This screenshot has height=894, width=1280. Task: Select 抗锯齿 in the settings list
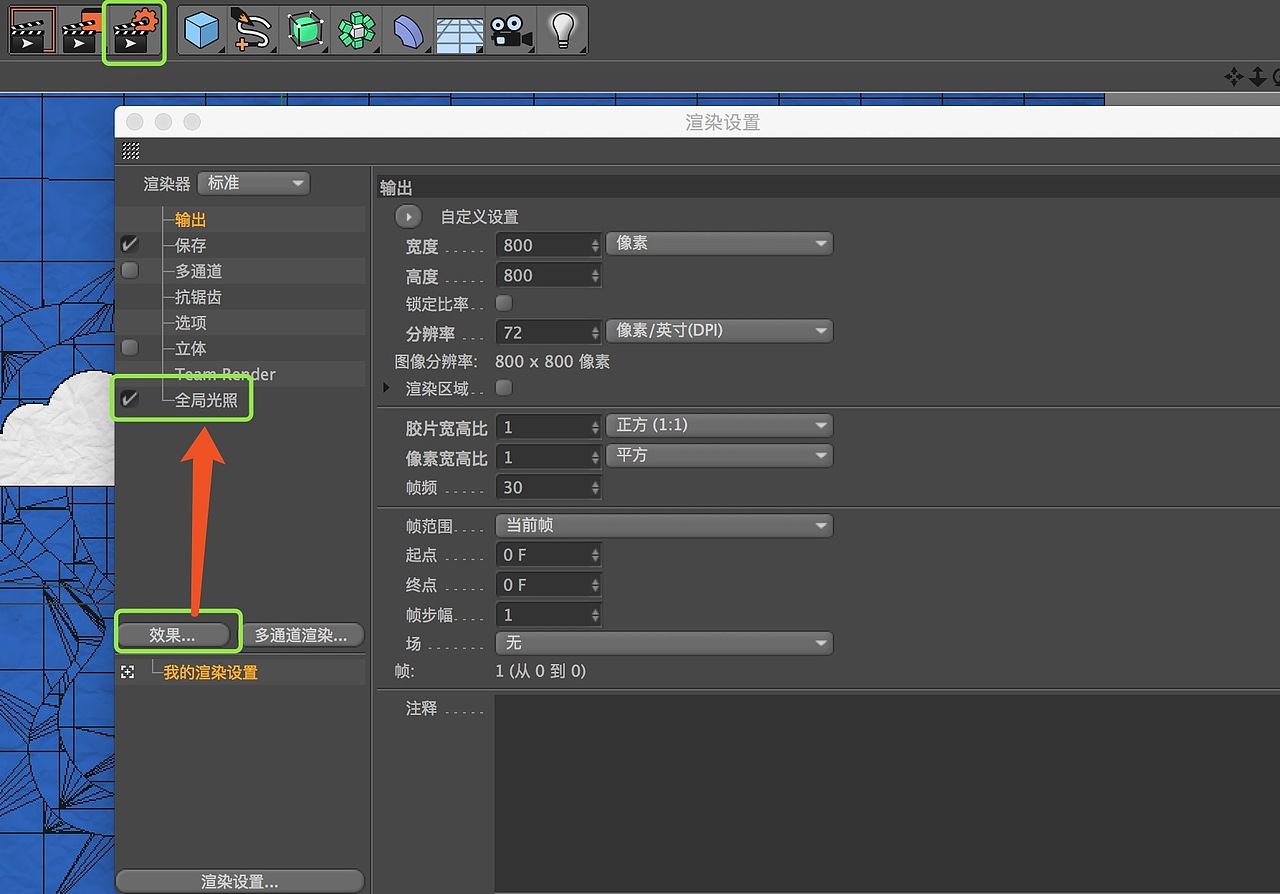[x=198, y=297]
